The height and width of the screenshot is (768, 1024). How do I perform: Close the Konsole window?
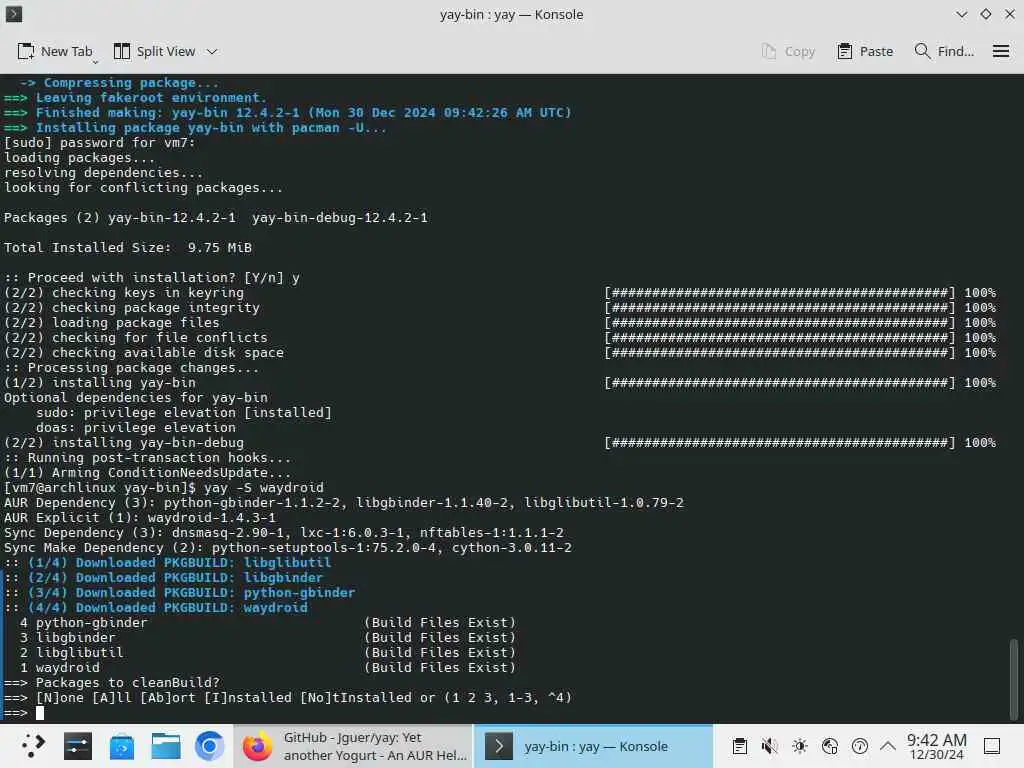(1010, 14)
